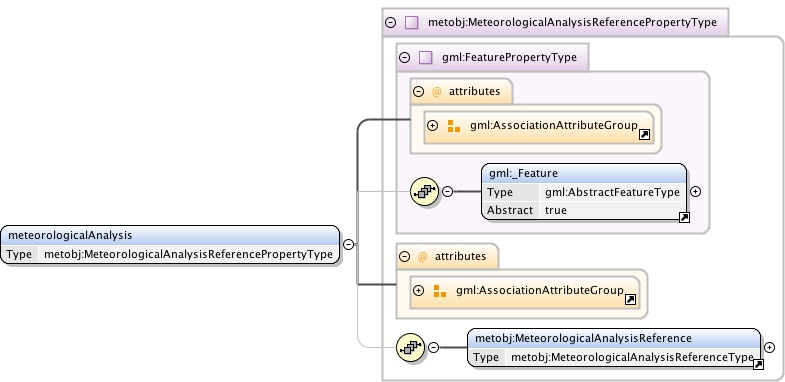Follow the reference arrow on upper gml:AssociationAttributeGroup
Image resolution: width=785 pixels, height=382 pixels.
pos(644,135)
